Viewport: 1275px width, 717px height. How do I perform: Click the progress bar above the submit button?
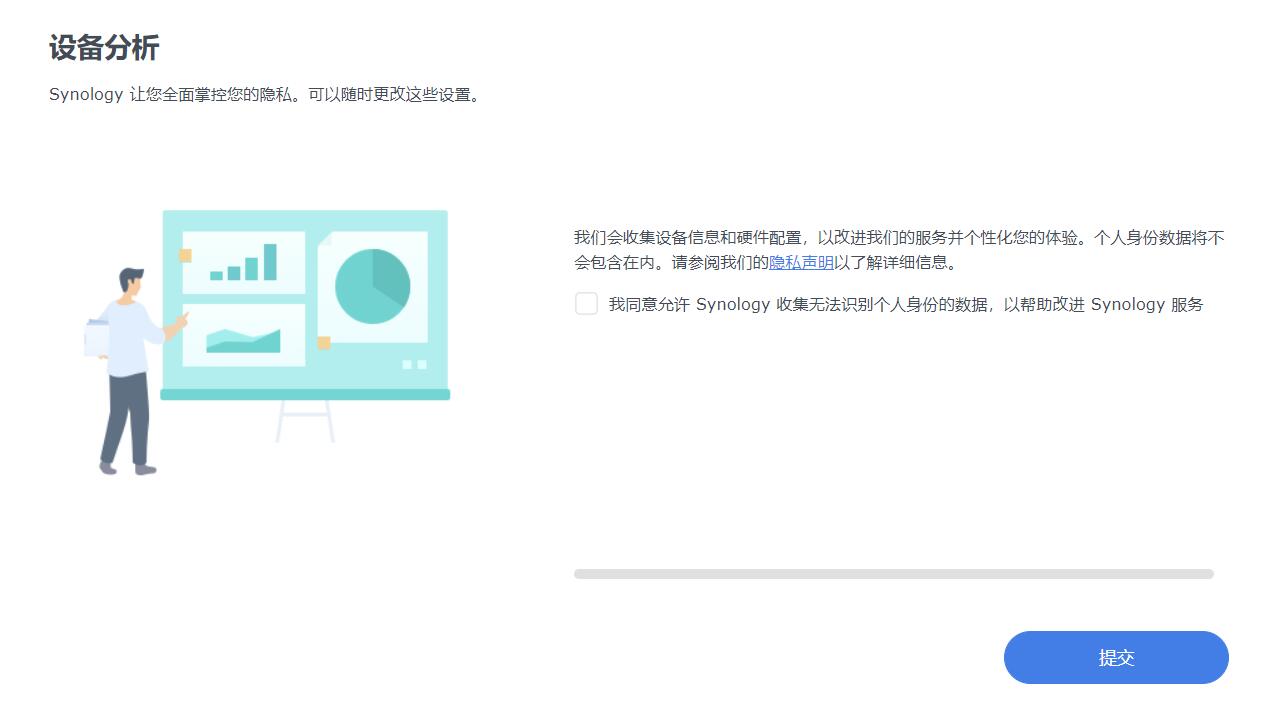894,573
